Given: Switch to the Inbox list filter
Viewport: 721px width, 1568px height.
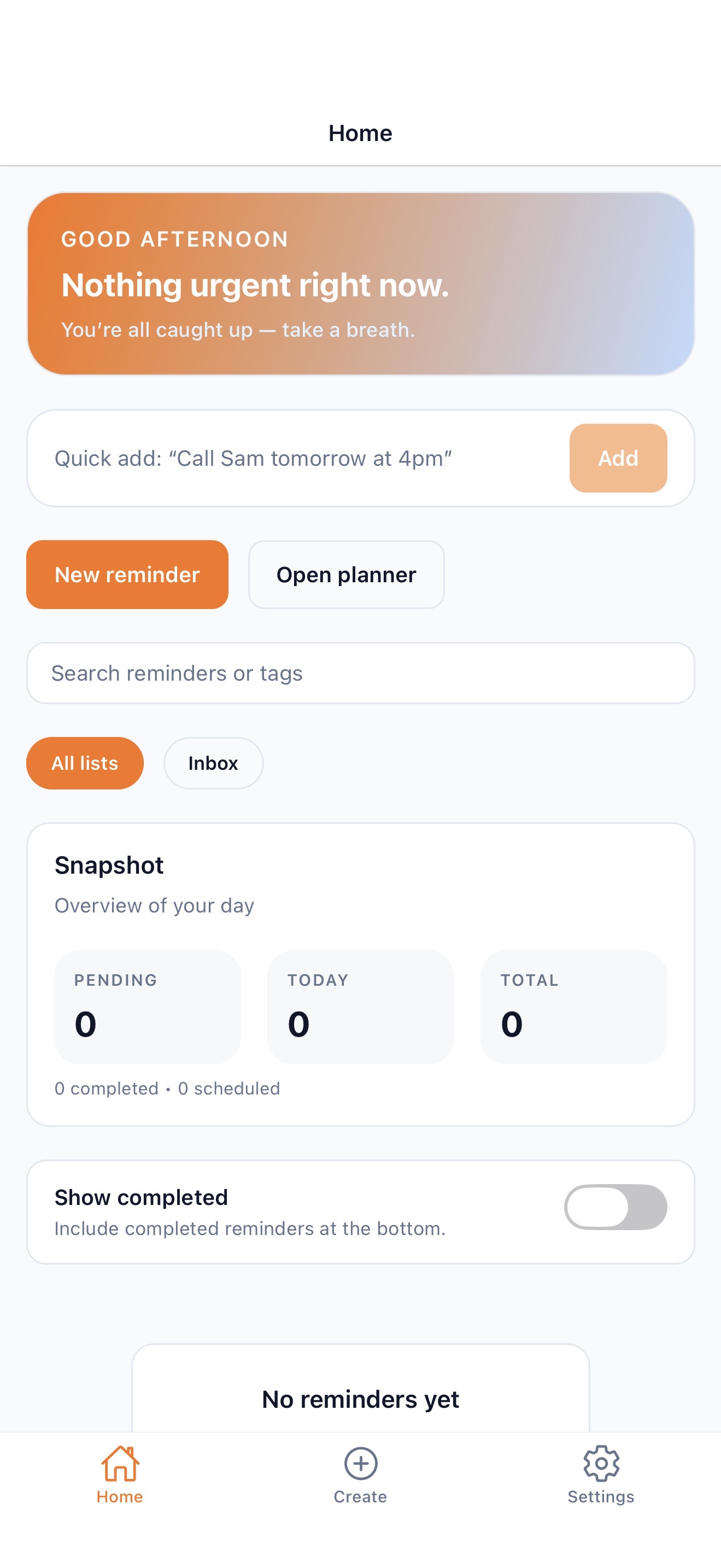Looking at the screenshot, I should tap(213, 763).
